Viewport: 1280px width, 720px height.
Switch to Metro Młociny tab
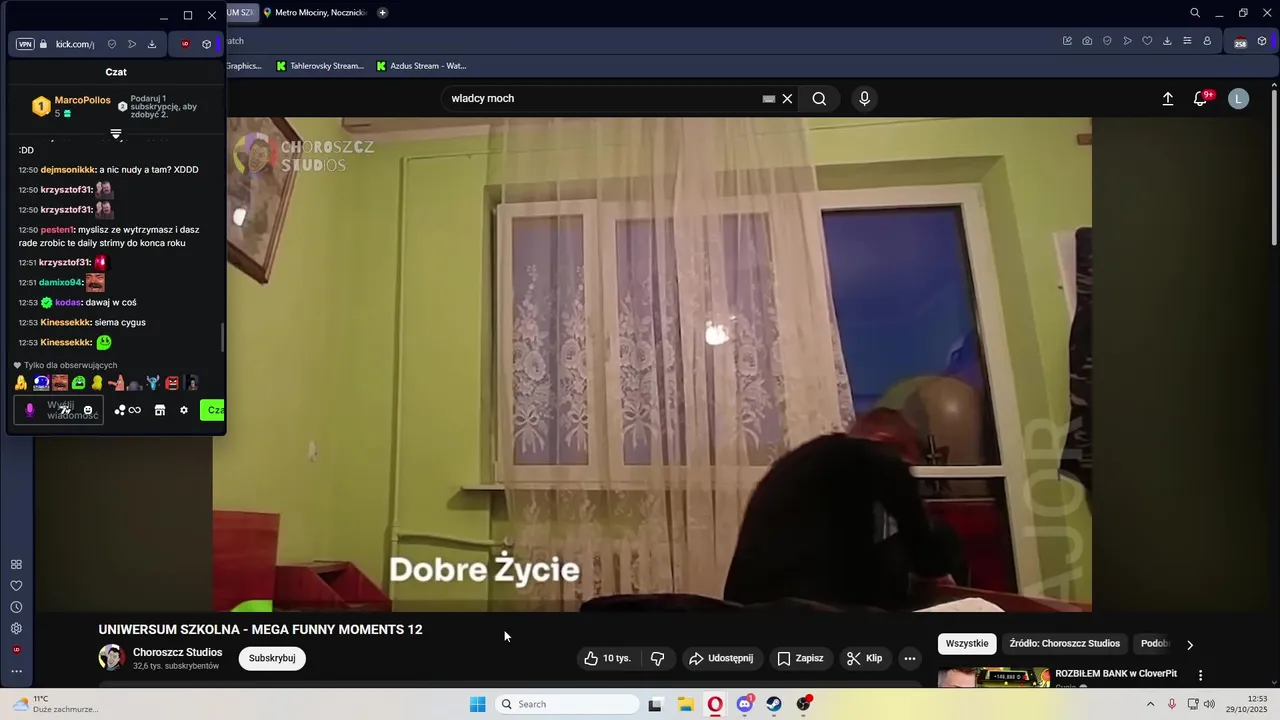pos(315,13)
